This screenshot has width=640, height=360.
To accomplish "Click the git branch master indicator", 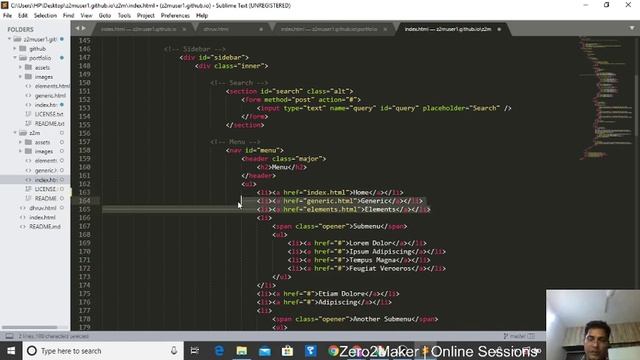I will coord(515,336).
